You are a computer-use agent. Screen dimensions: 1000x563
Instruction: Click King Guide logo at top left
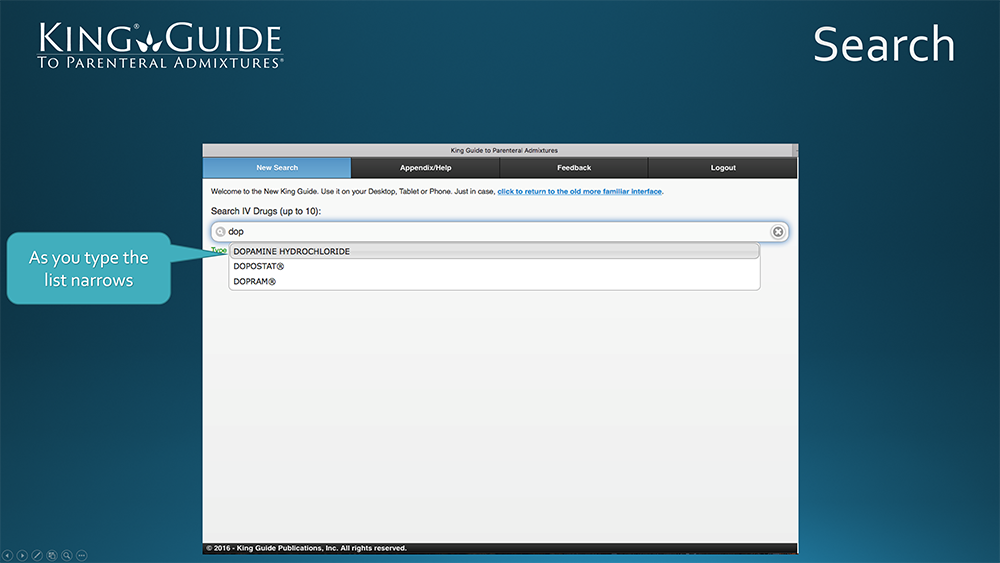point(160,45)
